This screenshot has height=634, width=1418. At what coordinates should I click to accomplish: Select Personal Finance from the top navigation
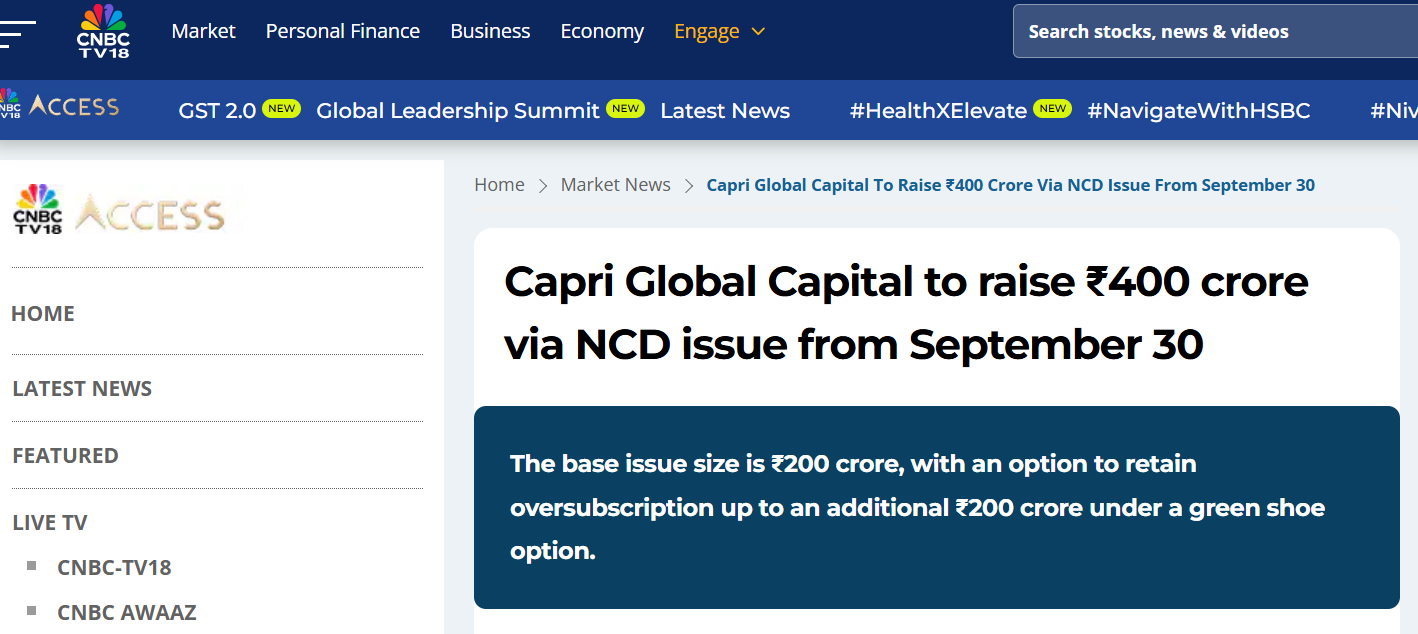coord(343,31)
